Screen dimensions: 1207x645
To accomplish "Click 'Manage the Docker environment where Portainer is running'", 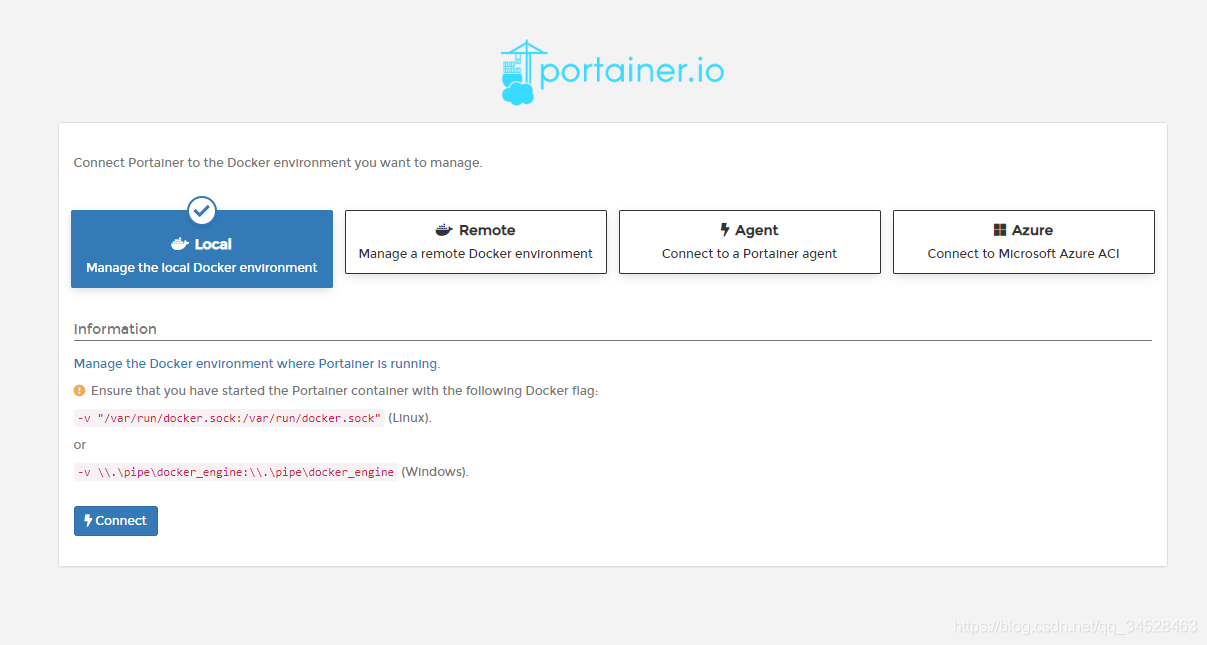I will coord(257,364).
